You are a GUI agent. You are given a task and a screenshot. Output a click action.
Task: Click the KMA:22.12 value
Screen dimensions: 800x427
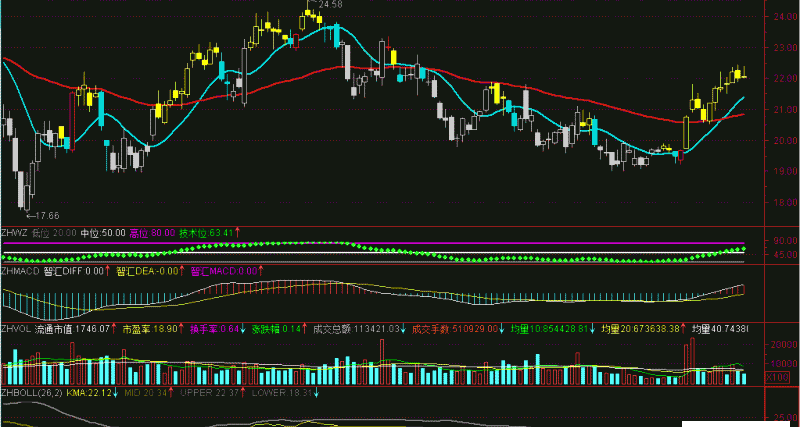[89, 393]
